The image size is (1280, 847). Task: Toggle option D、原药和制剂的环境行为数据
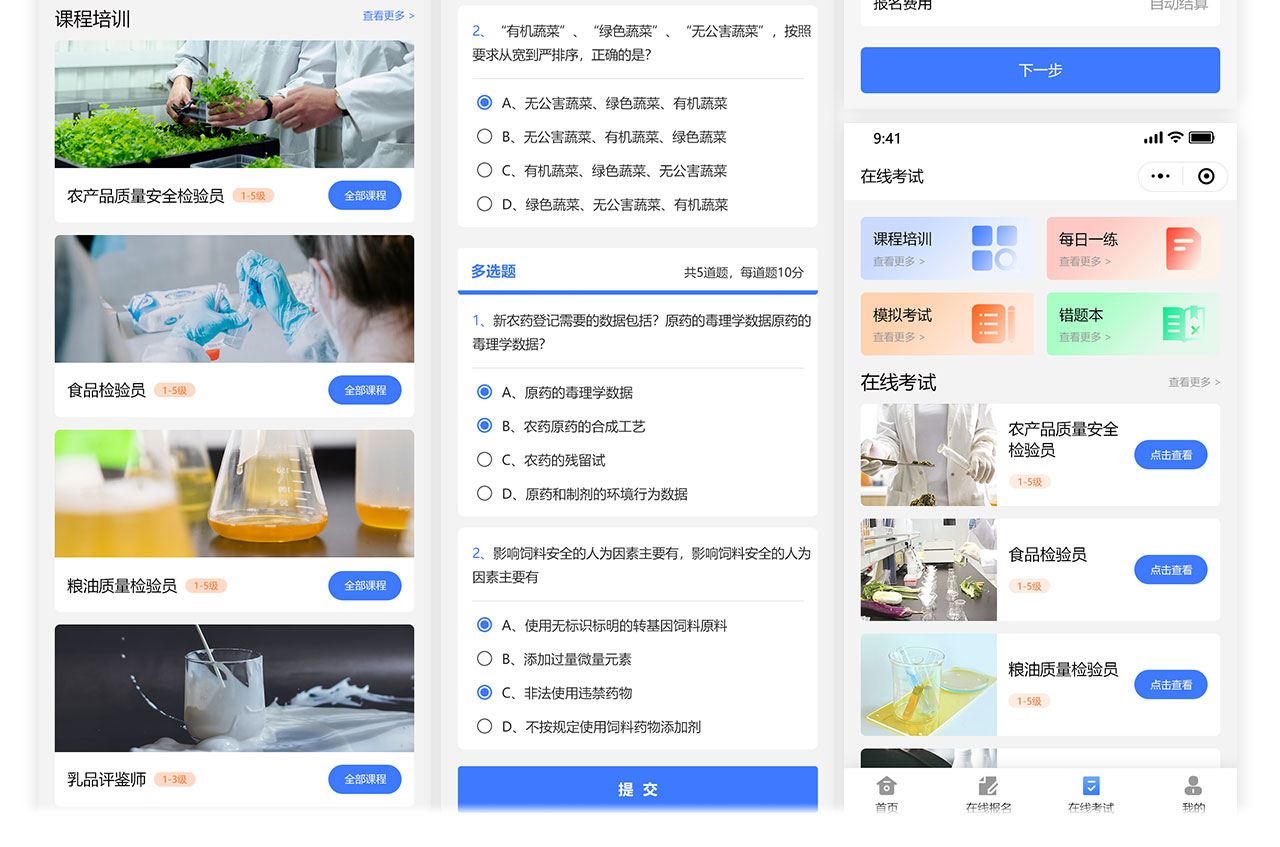582,493
